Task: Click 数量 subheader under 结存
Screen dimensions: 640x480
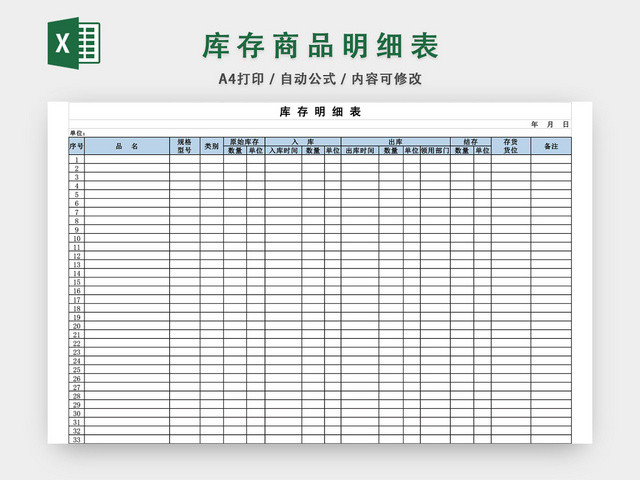Action: click(x=462, y=150)
